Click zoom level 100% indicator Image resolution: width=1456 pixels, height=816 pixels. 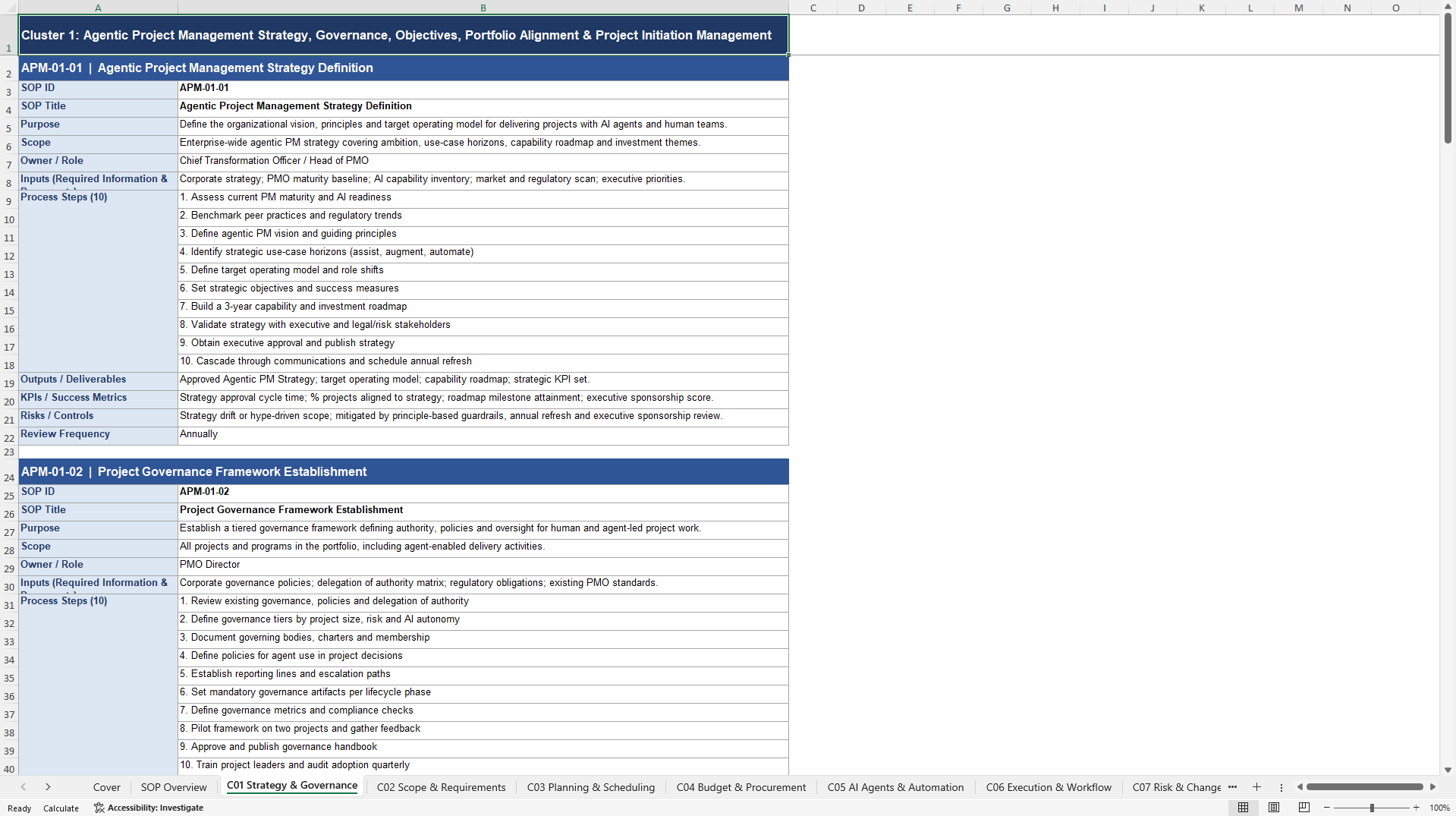click(x=1439, y=808)
